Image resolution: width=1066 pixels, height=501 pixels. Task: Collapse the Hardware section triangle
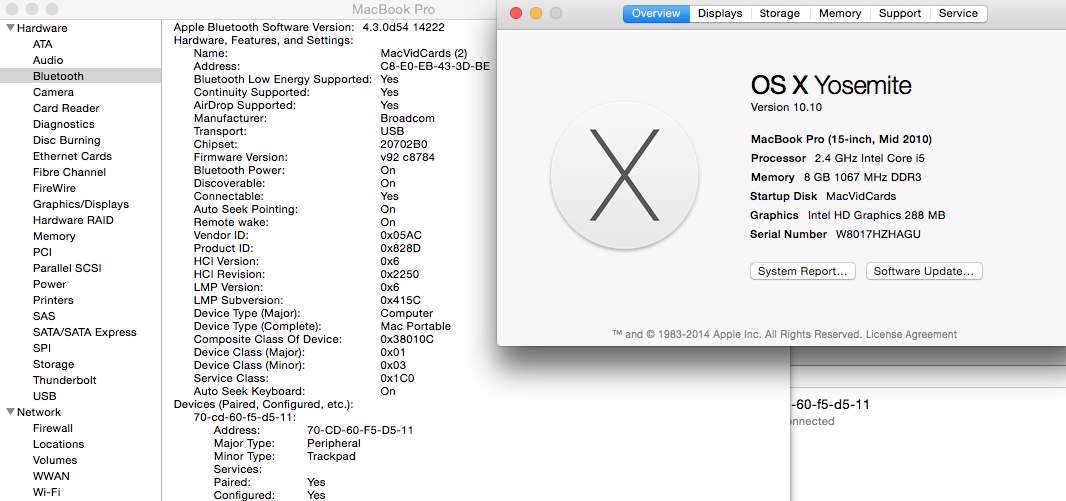(10, 29)
